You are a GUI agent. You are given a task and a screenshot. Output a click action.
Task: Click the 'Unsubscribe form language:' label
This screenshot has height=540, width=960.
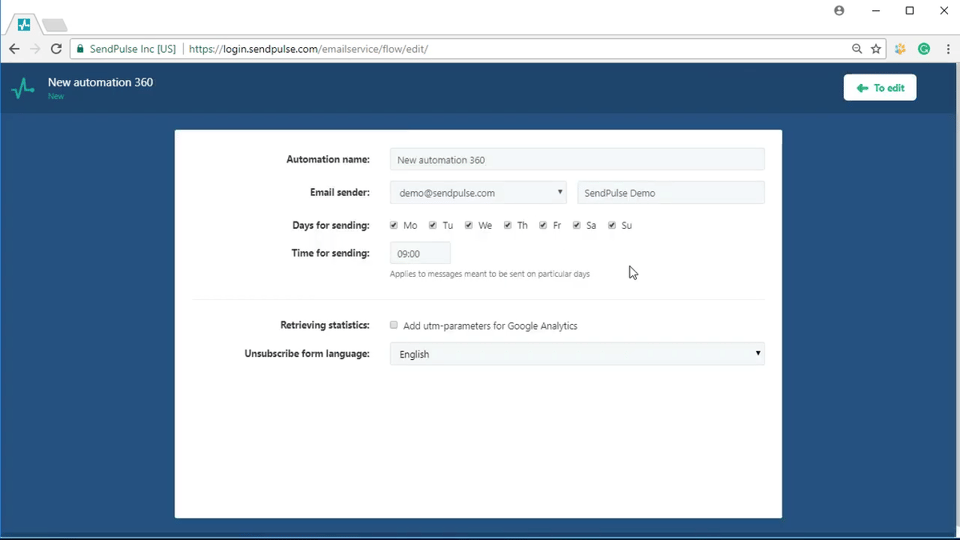point(307,353)
